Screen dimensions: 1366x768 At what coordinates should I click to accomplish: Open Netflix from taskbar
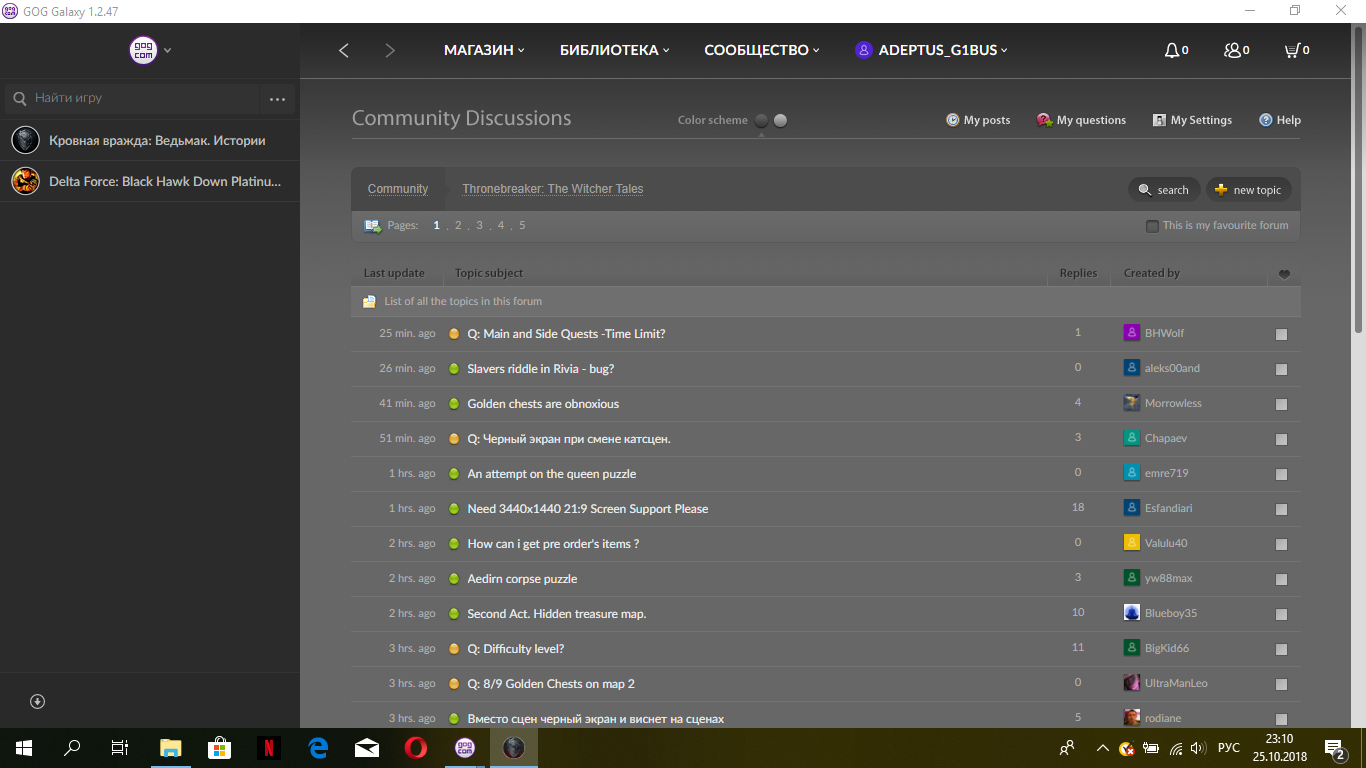[269, 747]
